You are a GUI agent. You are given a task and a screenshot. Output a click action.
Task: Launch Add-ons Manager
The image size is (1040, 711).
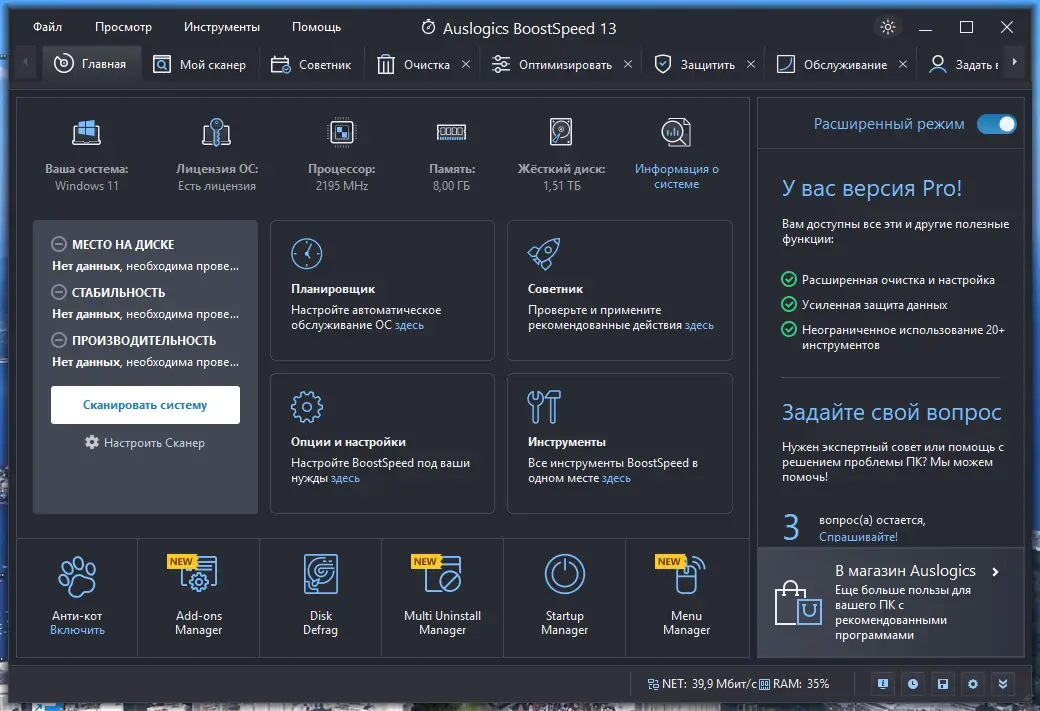[198, 596]
